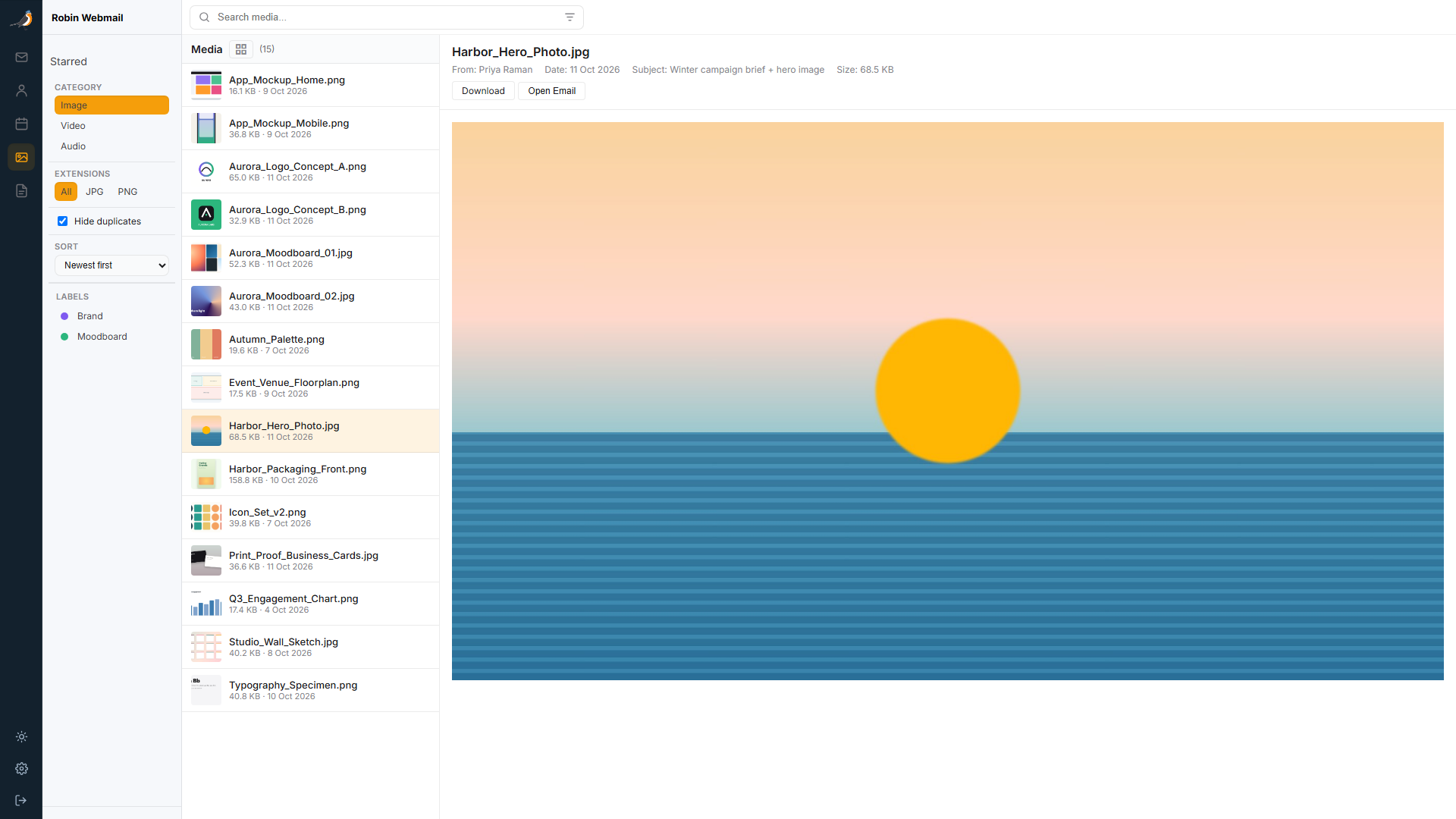Select App_Mockup_Mobile.png thumbnail
Screen dimensions: 1456x819
pyautogui.click(x=206, y=128)
